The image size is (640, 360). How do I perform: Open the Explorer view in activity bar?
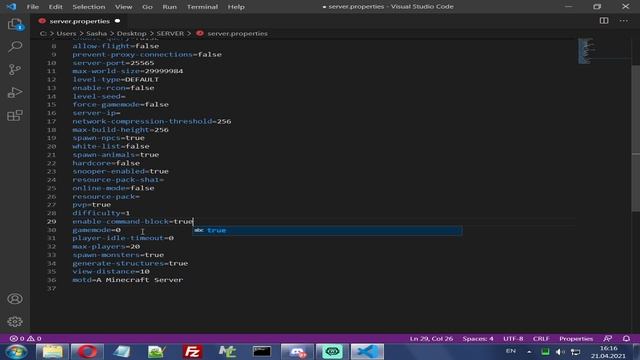[15, 24]
